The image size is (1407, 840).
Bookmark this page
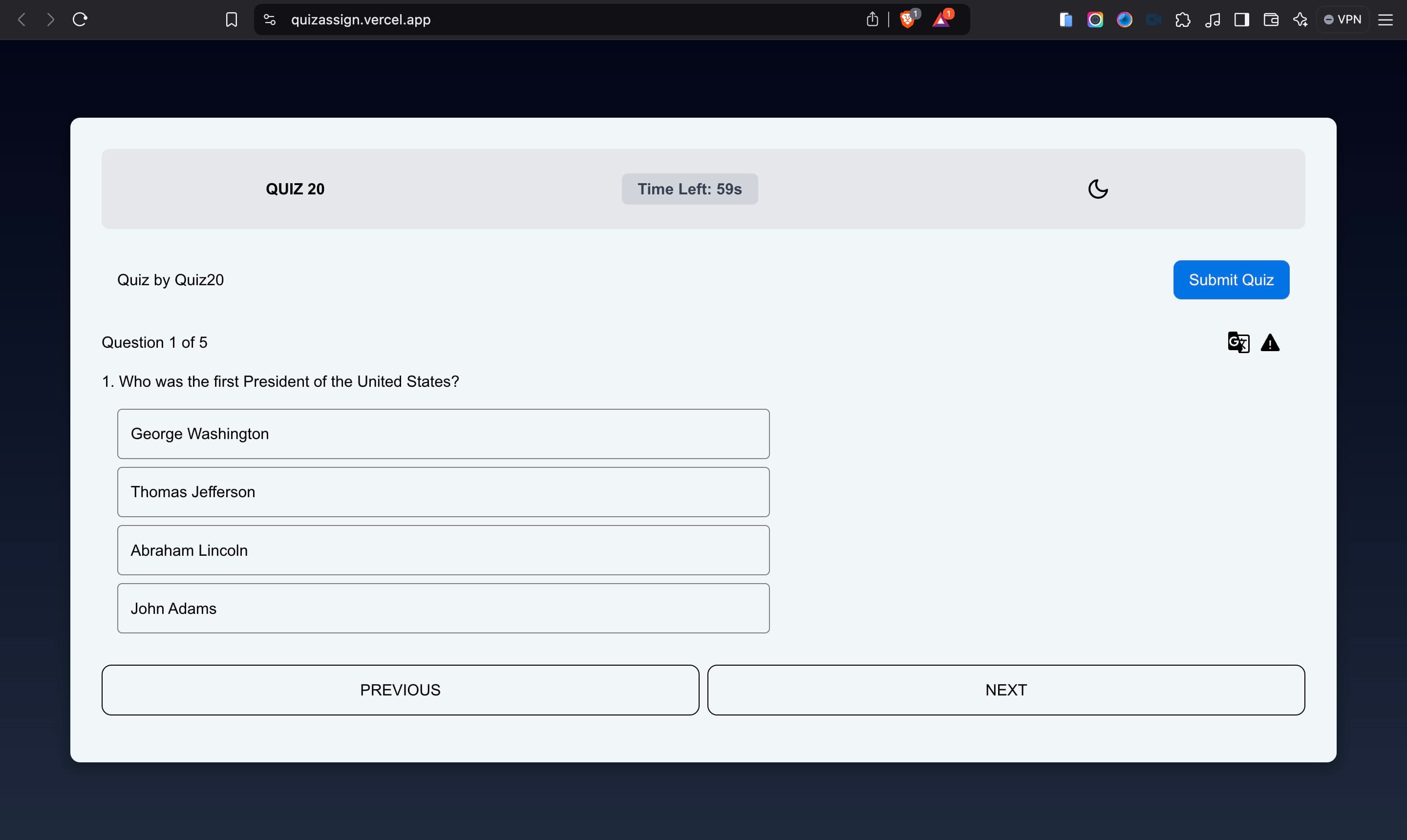point(231,20)
